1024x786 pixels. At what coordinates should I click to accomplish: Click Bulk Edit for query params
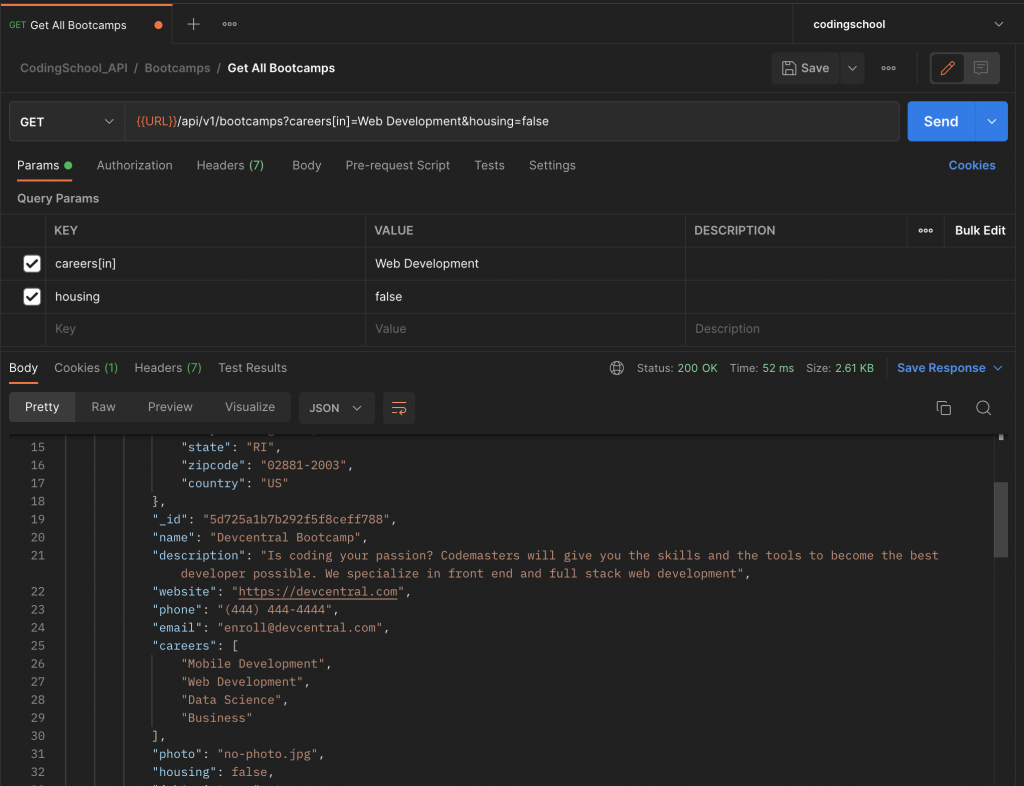click(980, 230)
